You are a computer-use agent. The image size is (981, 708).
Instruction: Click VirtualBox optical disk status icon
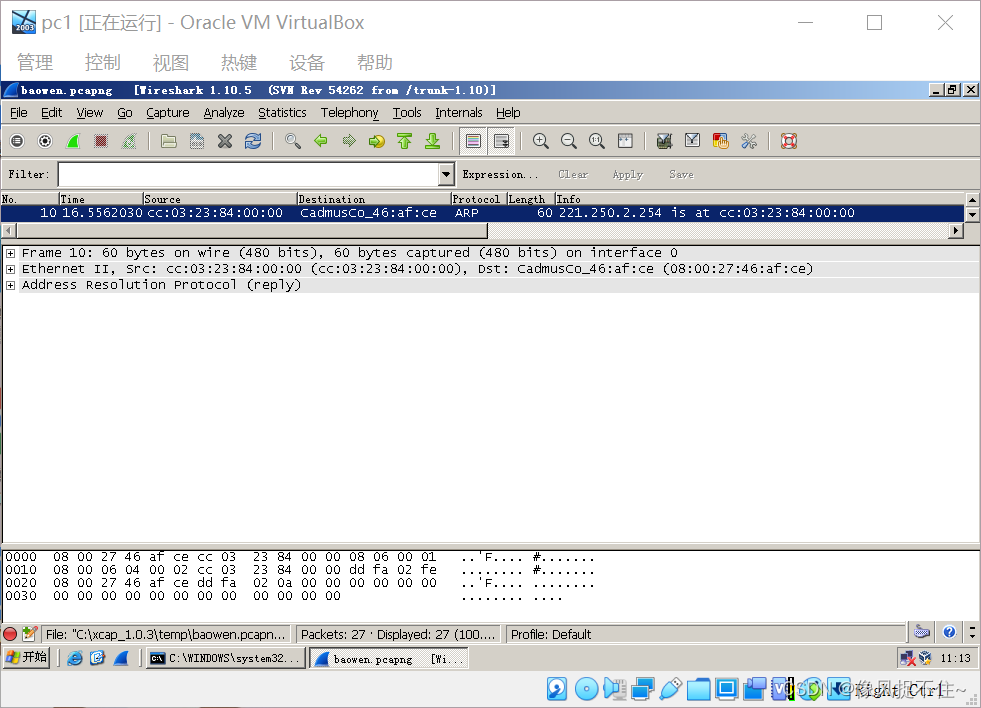pyautogui.click(x=586, y=689)
